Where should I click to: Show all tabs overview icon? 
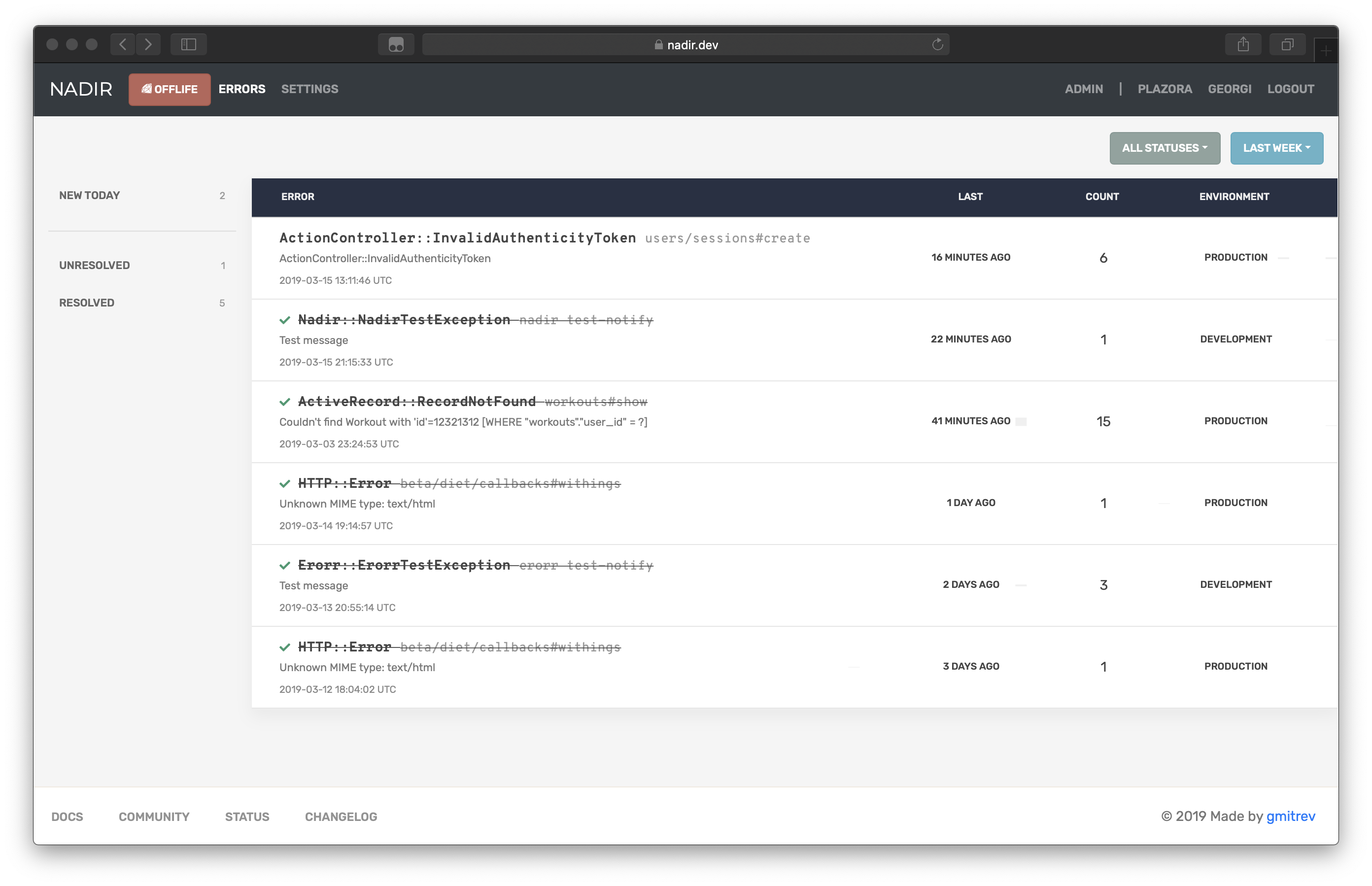click(x=1287, y=44)
